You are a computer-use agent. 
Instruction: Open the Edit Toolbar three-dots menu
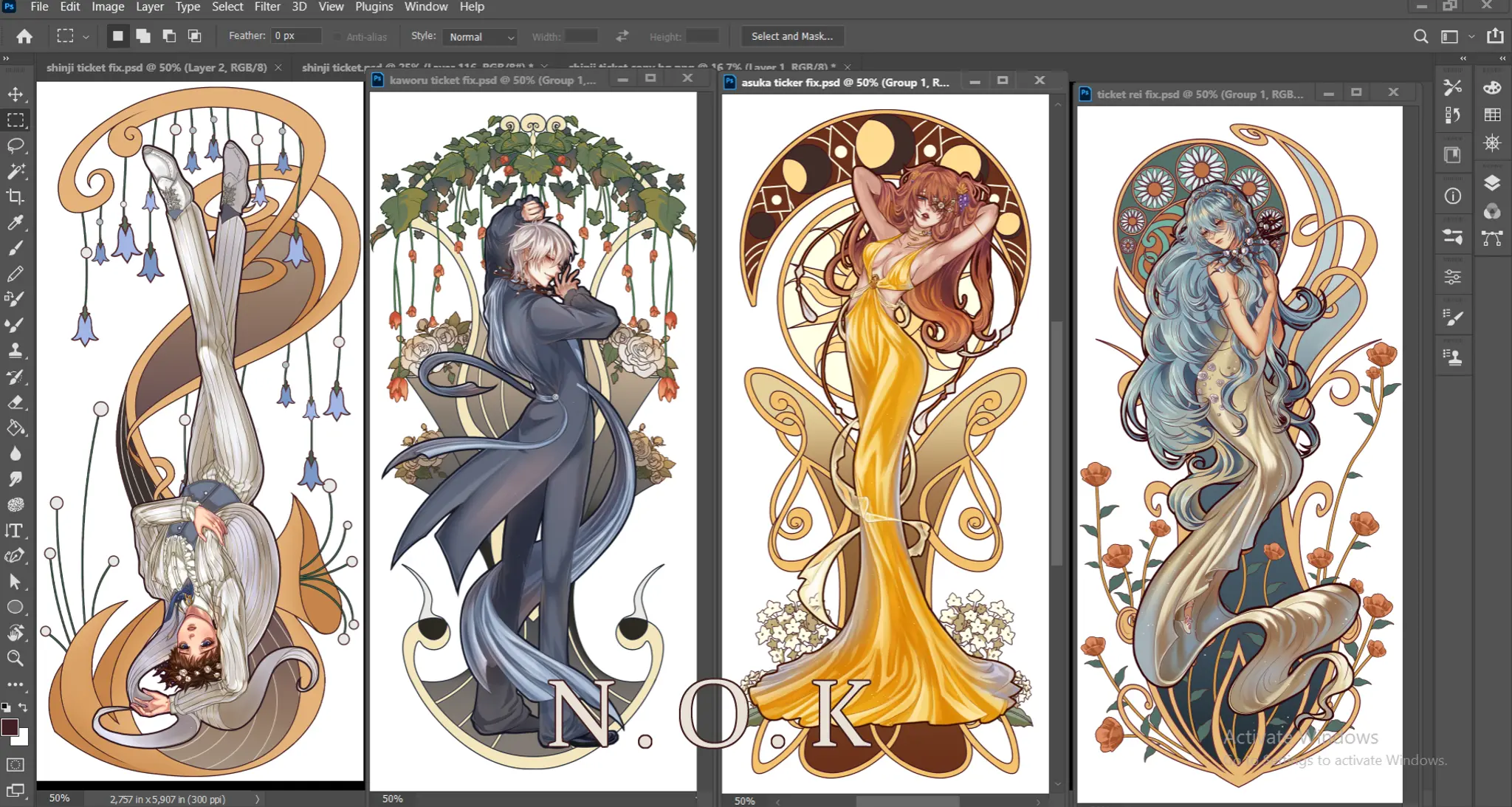(x=16, y=684)
